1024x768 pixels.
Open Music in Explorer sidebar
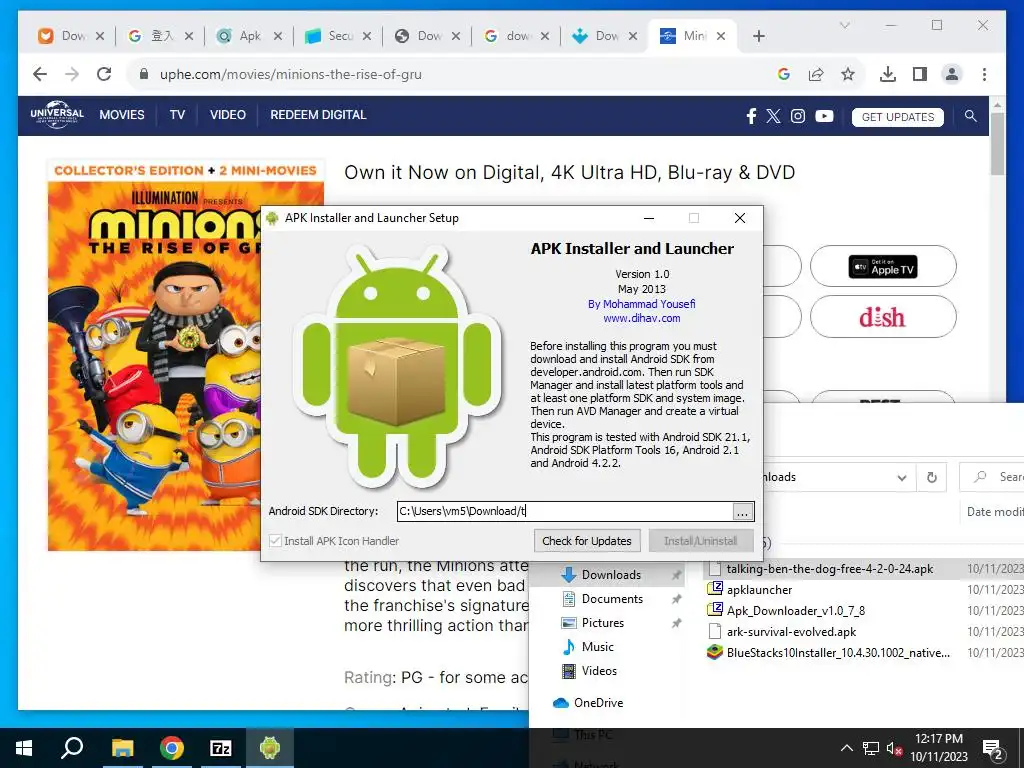(597, 647)
